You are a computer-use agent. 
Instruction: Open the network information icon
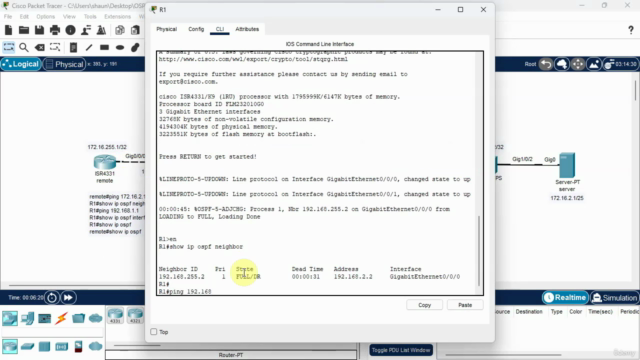coord(70,30)
